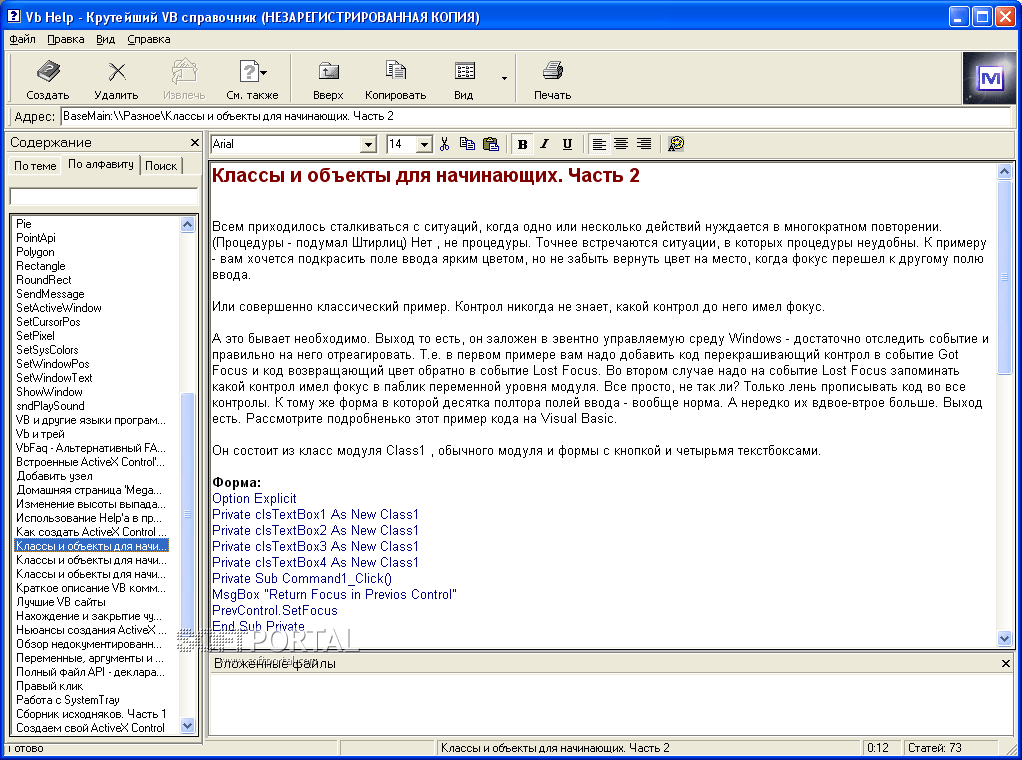Paste from clipboard in the editor toolbar
1022x760 pixels.
(x=491, y=144)
